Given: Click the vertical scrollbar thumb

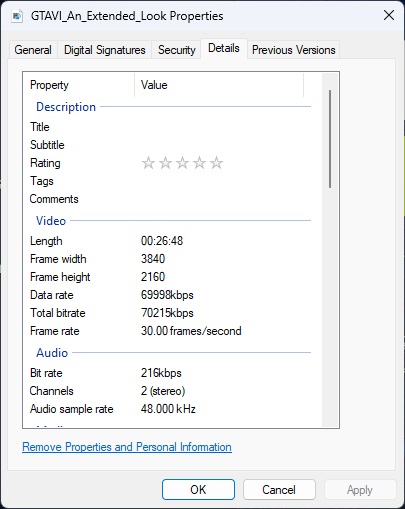Looking at the screenshot, I should 330,139.
